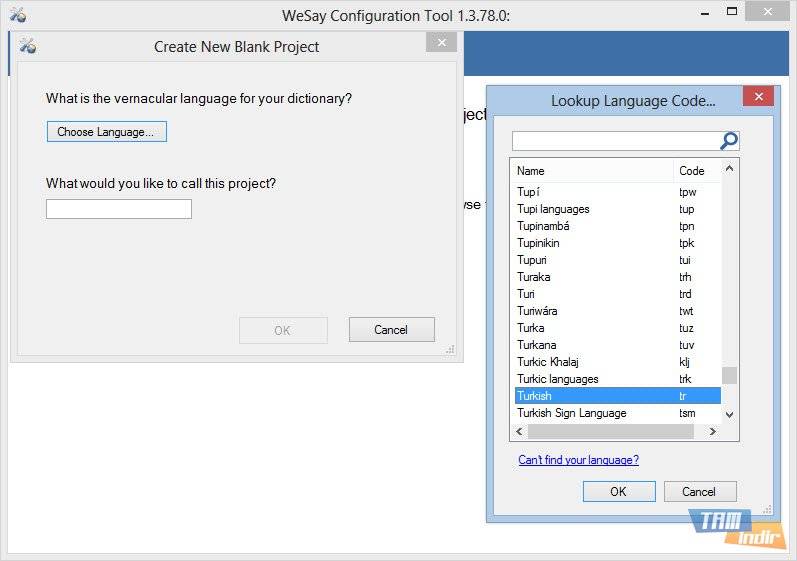Click the project name text field
Screen dimensions: 797x561
pos(118,209)
